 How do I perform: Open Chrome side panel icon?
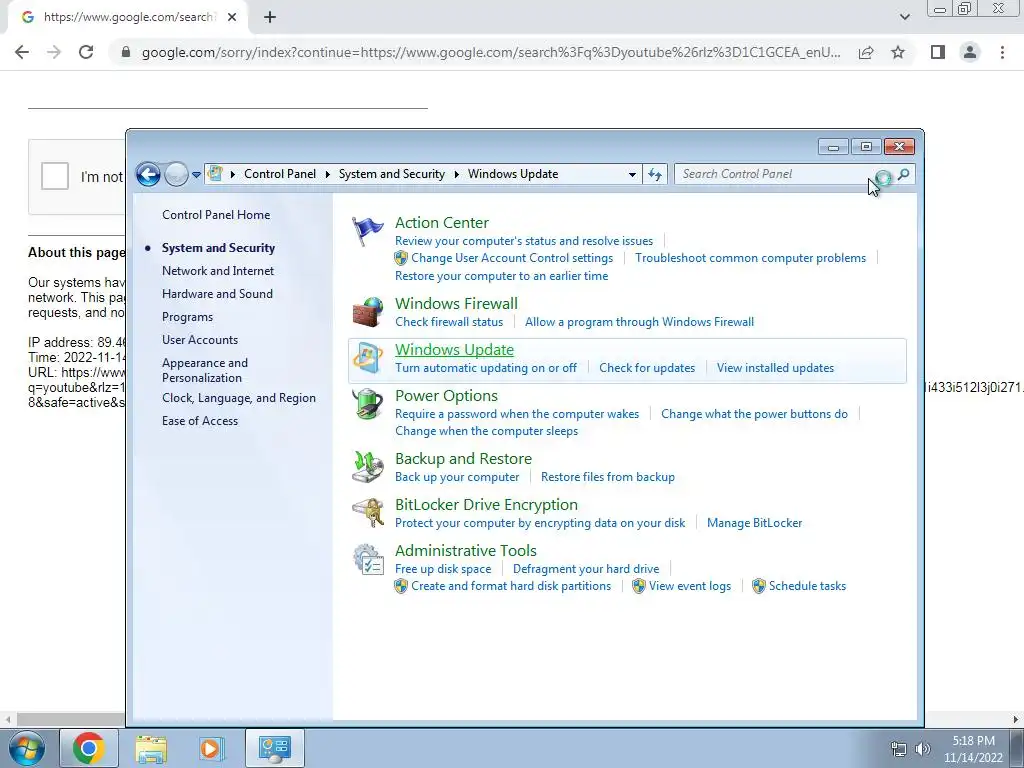[938, 52]
